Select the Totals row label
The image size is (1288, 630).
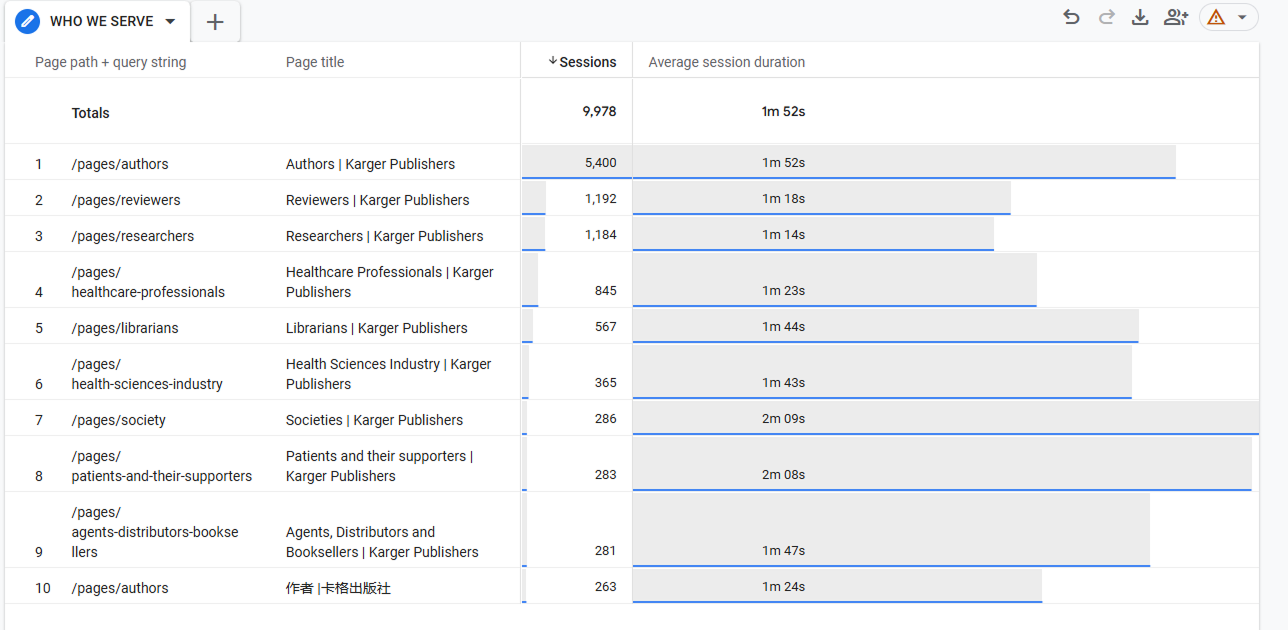[90, 113]
